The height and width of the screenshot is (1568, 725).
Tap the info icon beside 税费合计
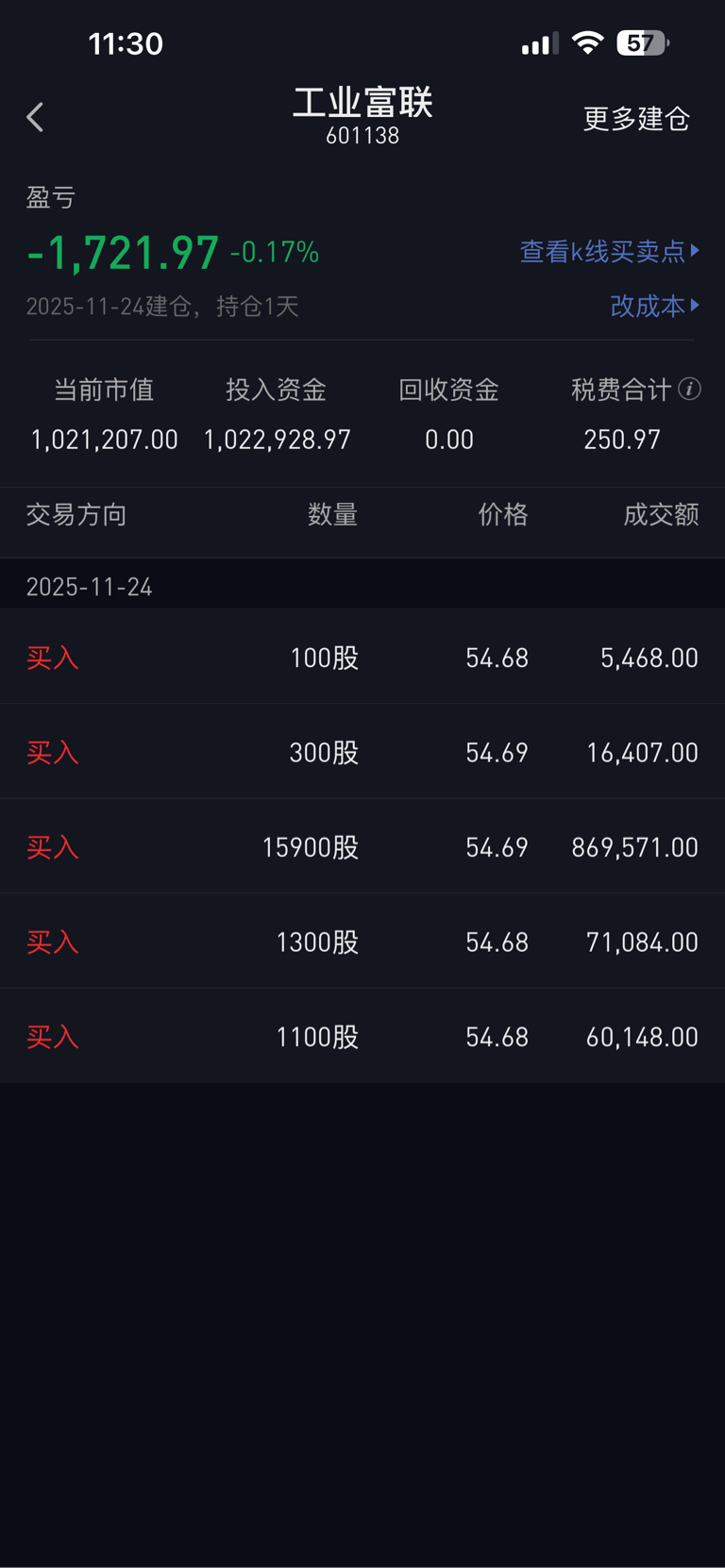[x=690, y=389]
